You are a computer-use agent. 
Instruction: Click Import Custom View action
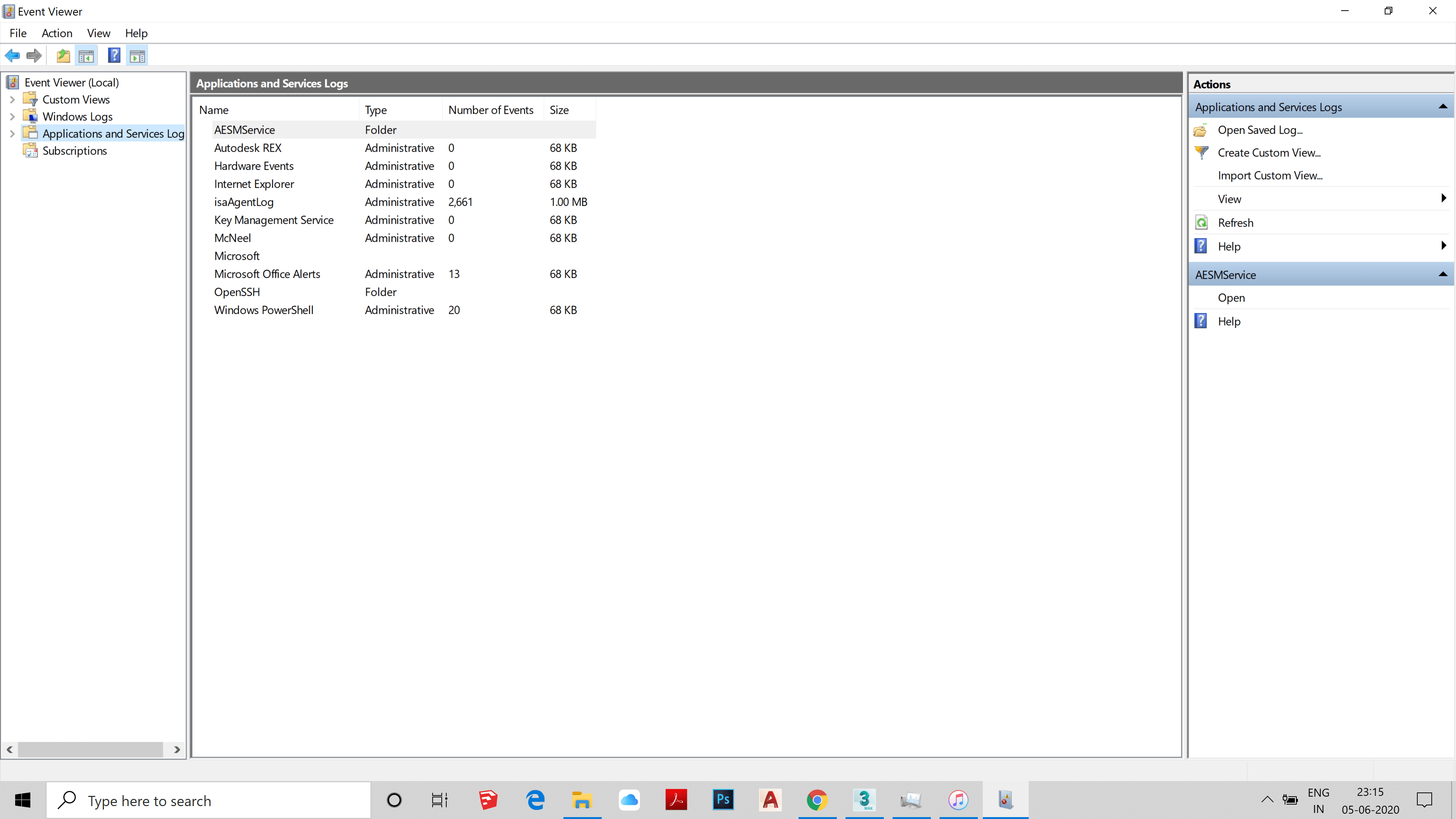point(1269,176)
